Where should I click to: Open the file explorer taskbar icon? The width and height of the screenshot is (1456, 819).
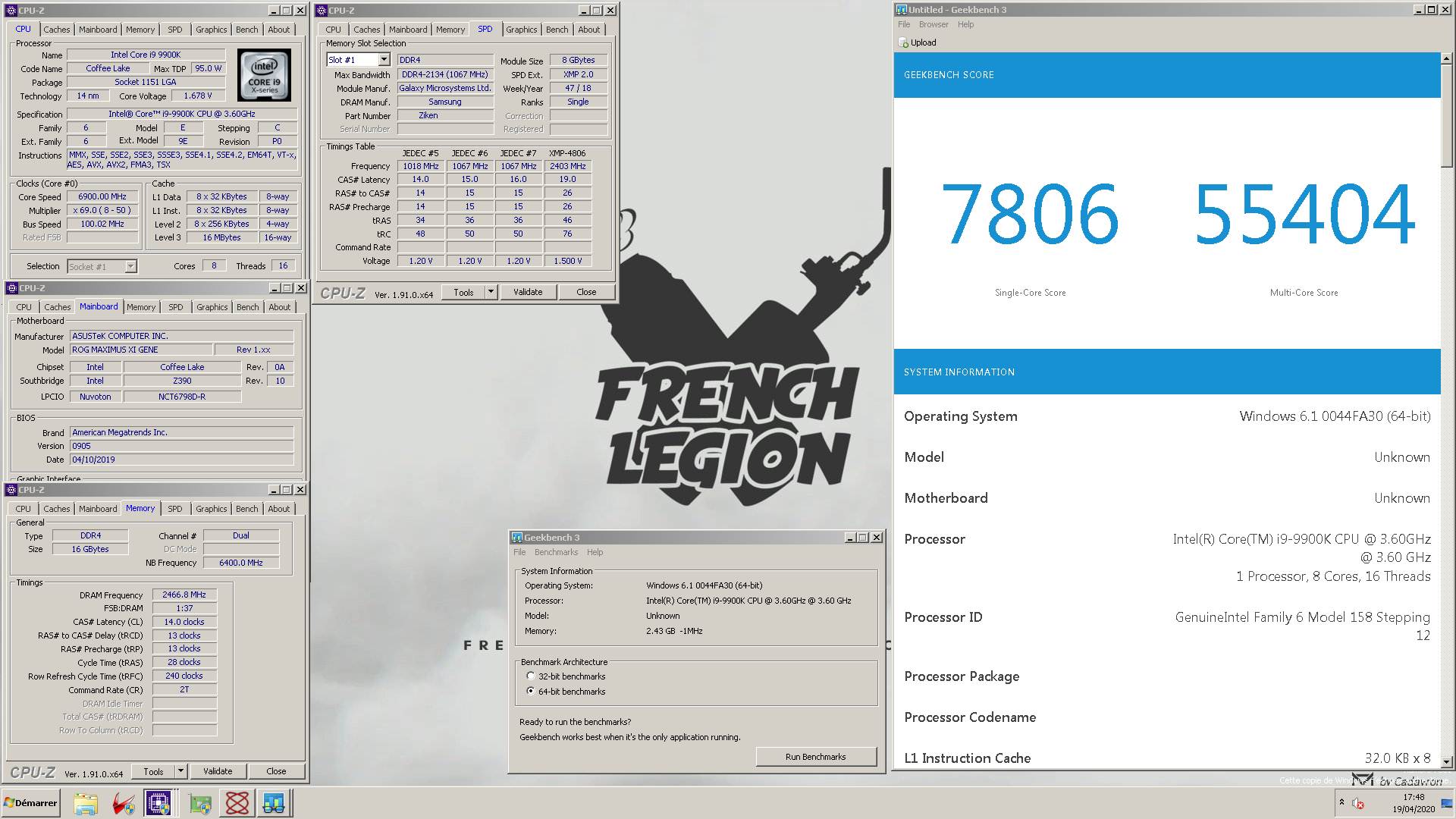click(x=86, y=803)
